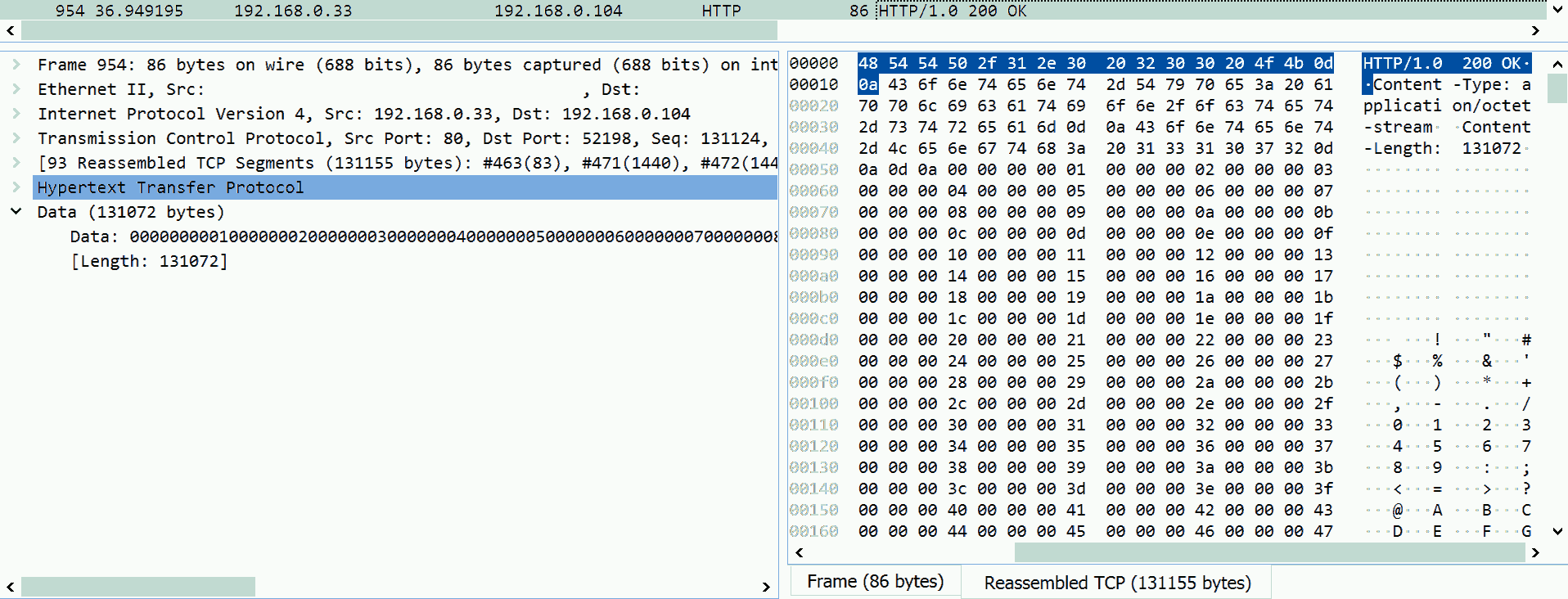Expand the Frame 954 tree node

[x=16, y=65]
